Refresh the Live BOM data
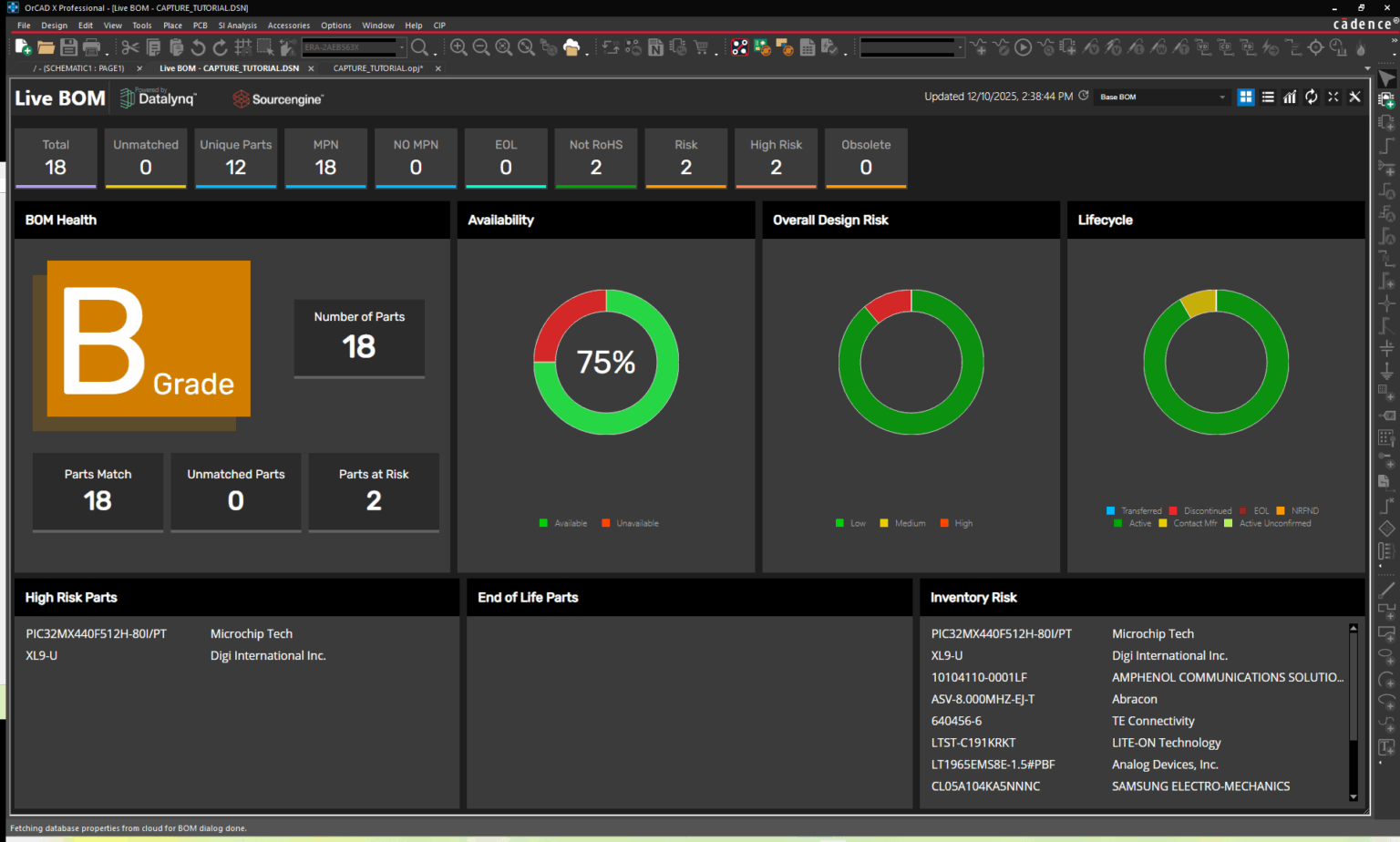 point(1311,97)
